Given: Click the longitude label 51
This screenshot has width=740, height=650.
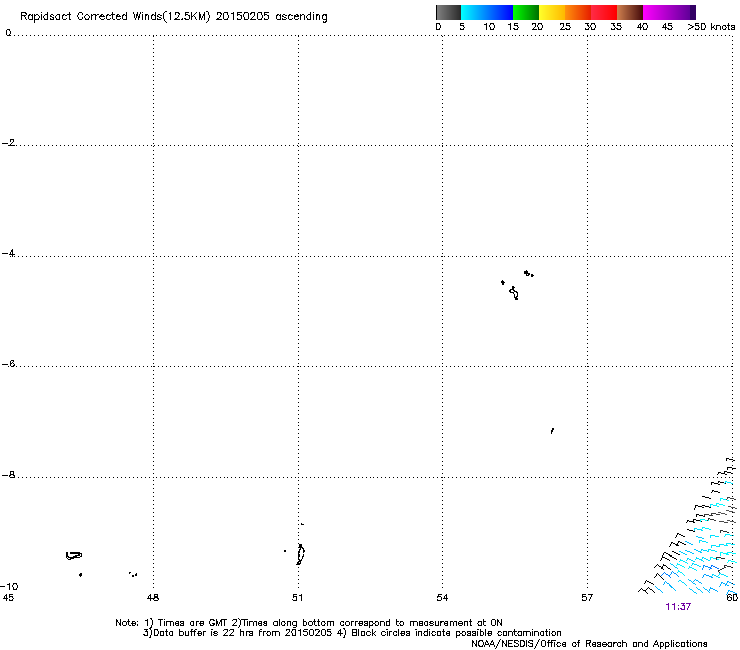Looking at the screenshot, I should pyautogui.click(x=297, y=598).
